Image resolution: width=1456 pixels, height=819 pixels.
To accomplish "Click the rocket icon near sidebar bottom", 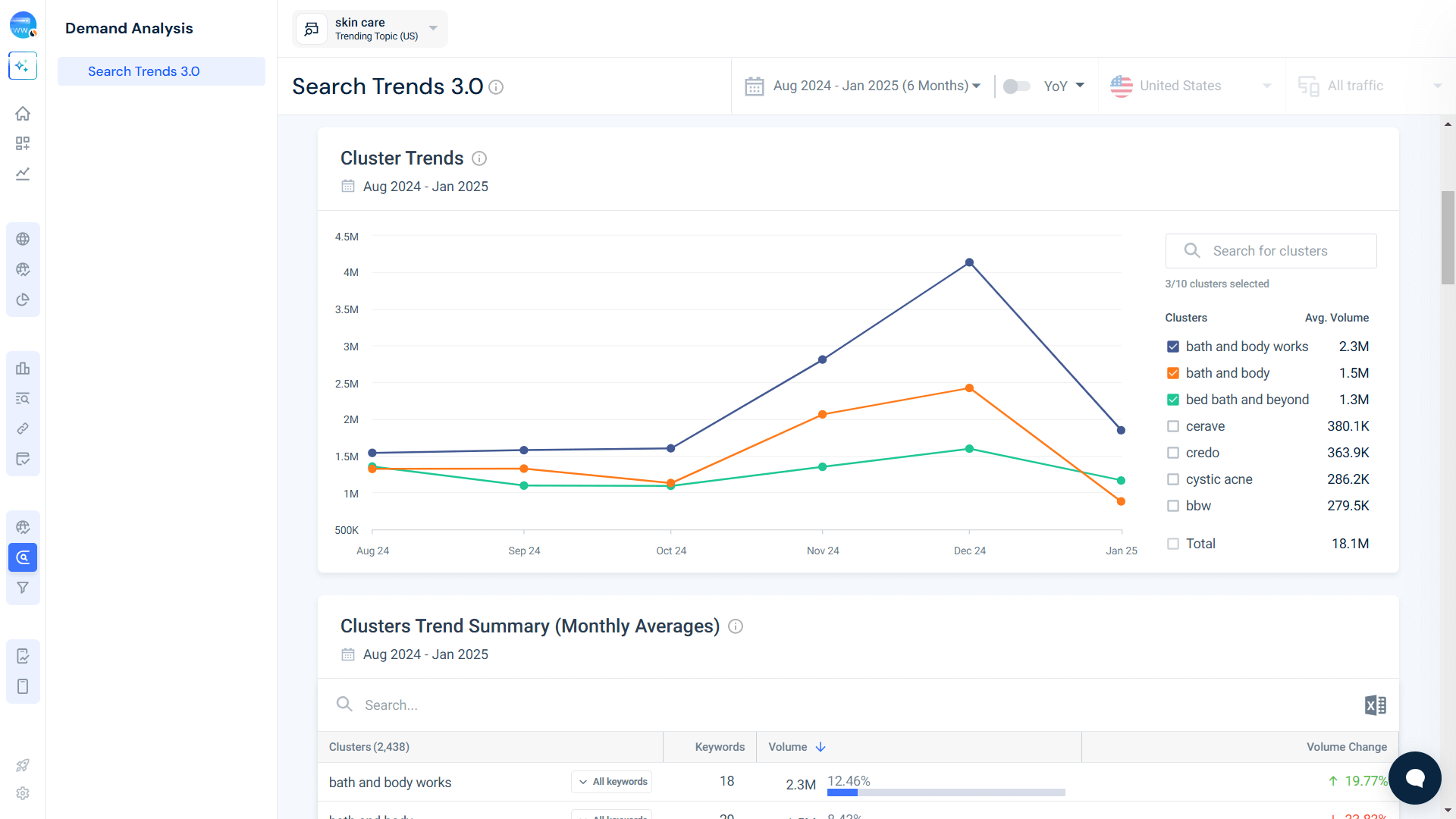I will pos(23,765).
